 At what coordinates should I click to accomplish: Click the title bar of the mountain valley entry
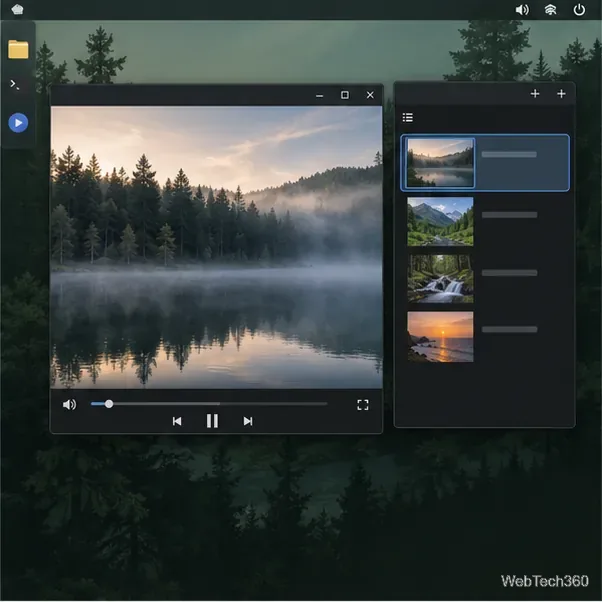tap(509, 215)
